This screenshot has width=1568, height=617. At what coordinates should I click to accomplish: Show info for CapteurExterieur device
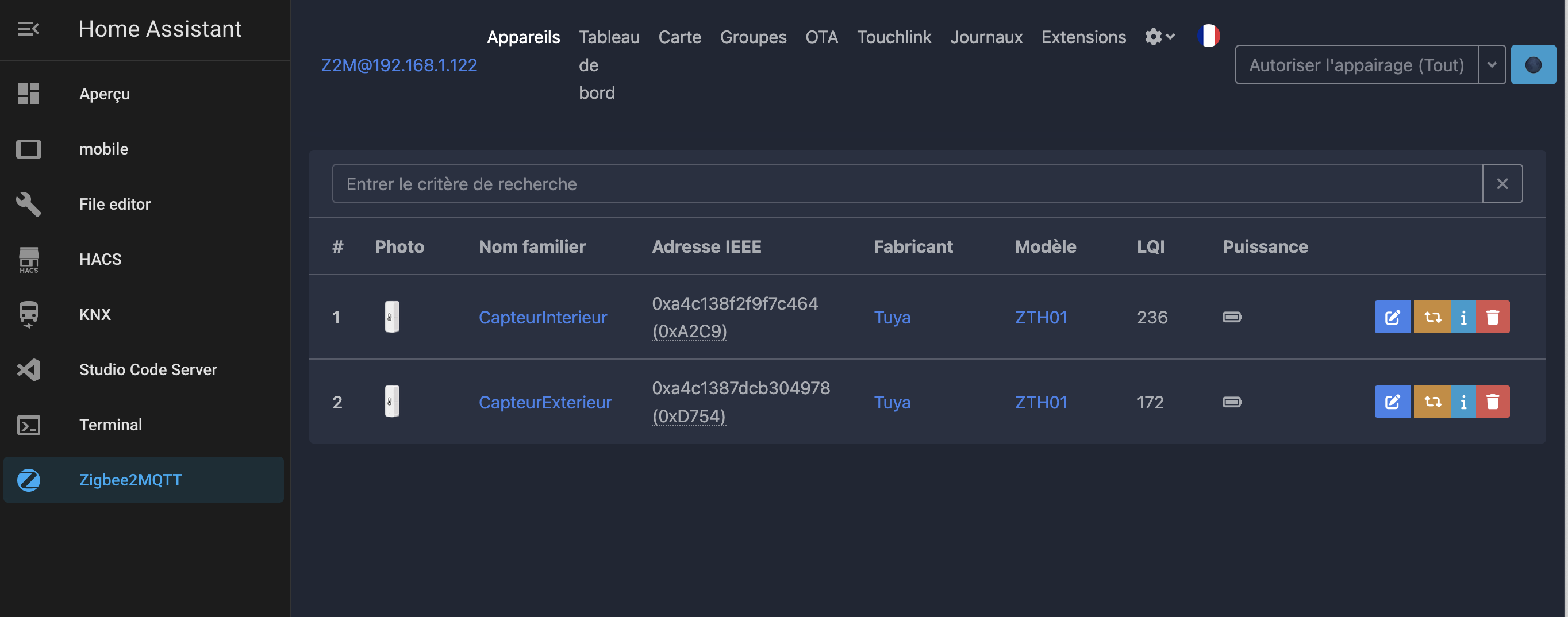coord(1463,402)
